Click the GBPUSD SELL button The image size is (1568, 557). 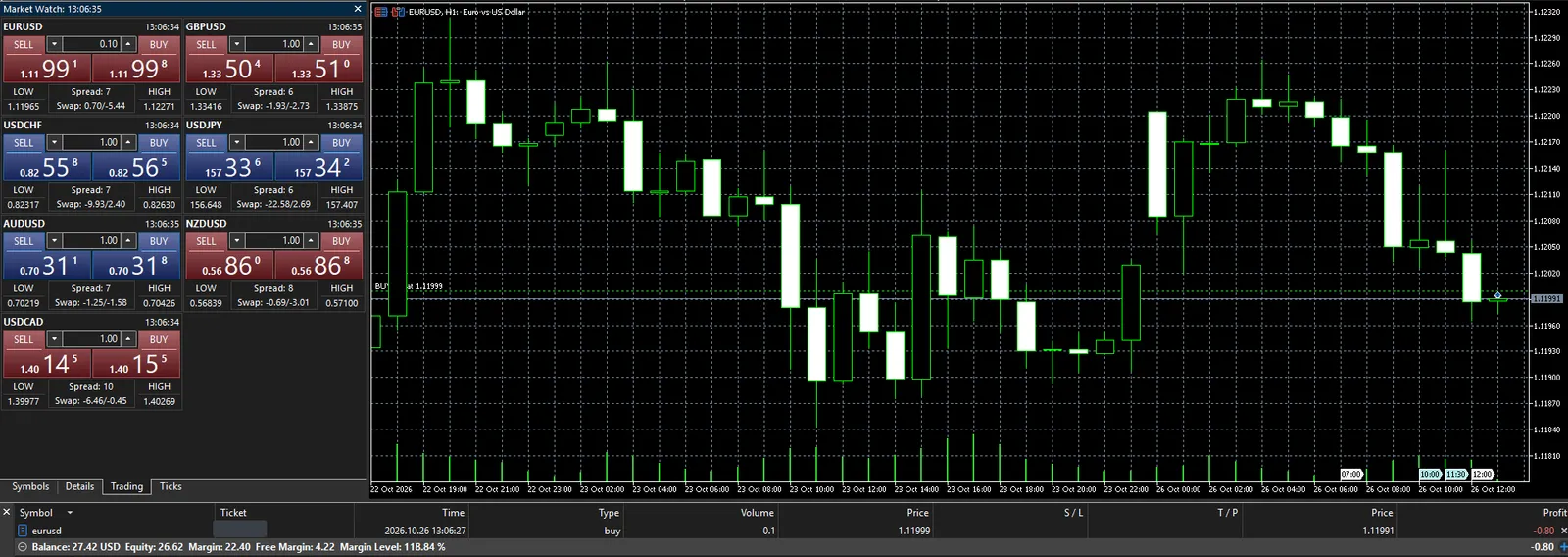pyautogui.click(x=206, y=45)
